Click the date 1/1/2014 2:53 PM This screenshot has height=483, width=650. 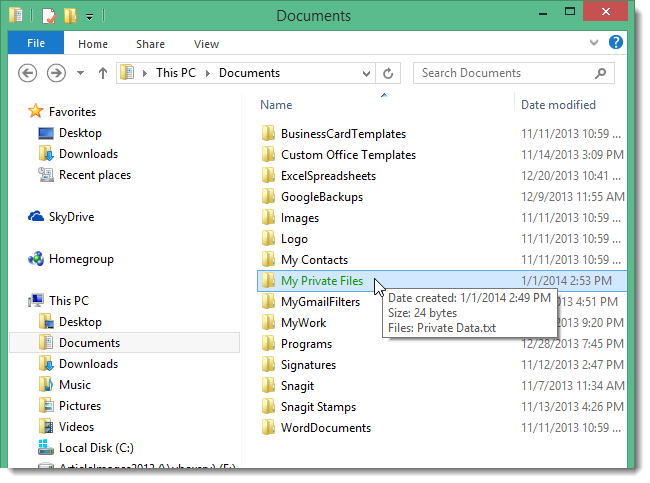coord(566,281)
